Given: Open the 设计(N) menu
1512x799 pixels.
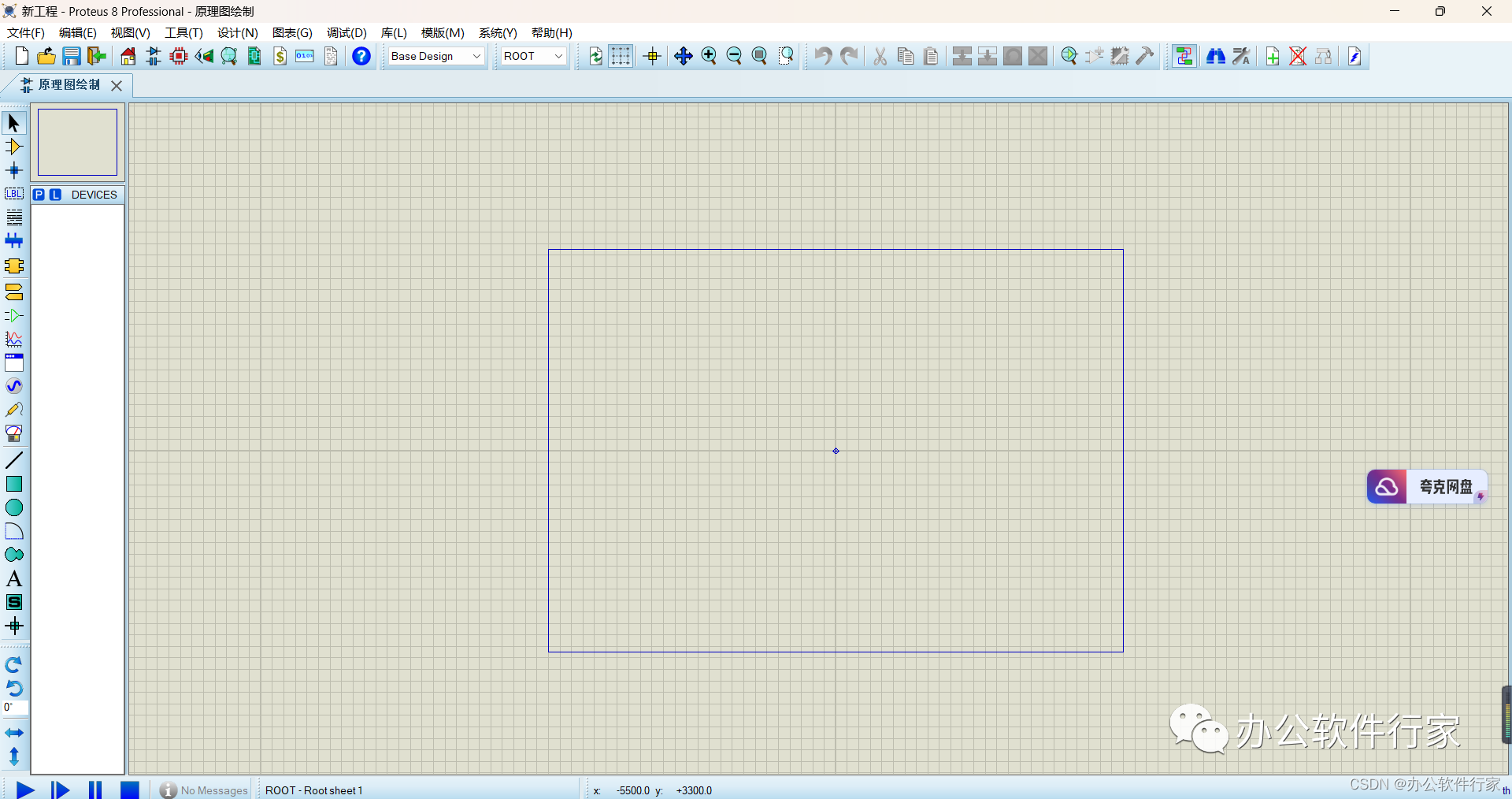Looking at the screenshot, I should tap(238, 33).
